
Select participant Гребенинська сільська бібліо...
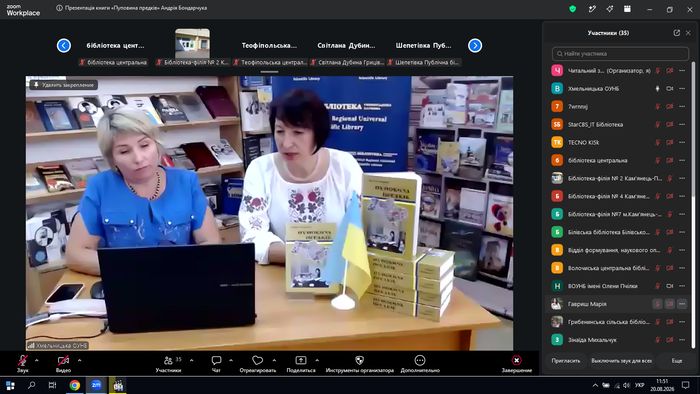point(617,322)
